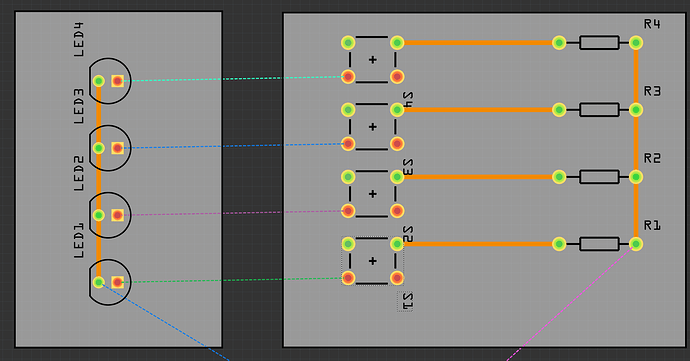Select the left-hand pad of resistor R2
The width and height of the screenshot is (690, 361).
click(x=559, y=177)
